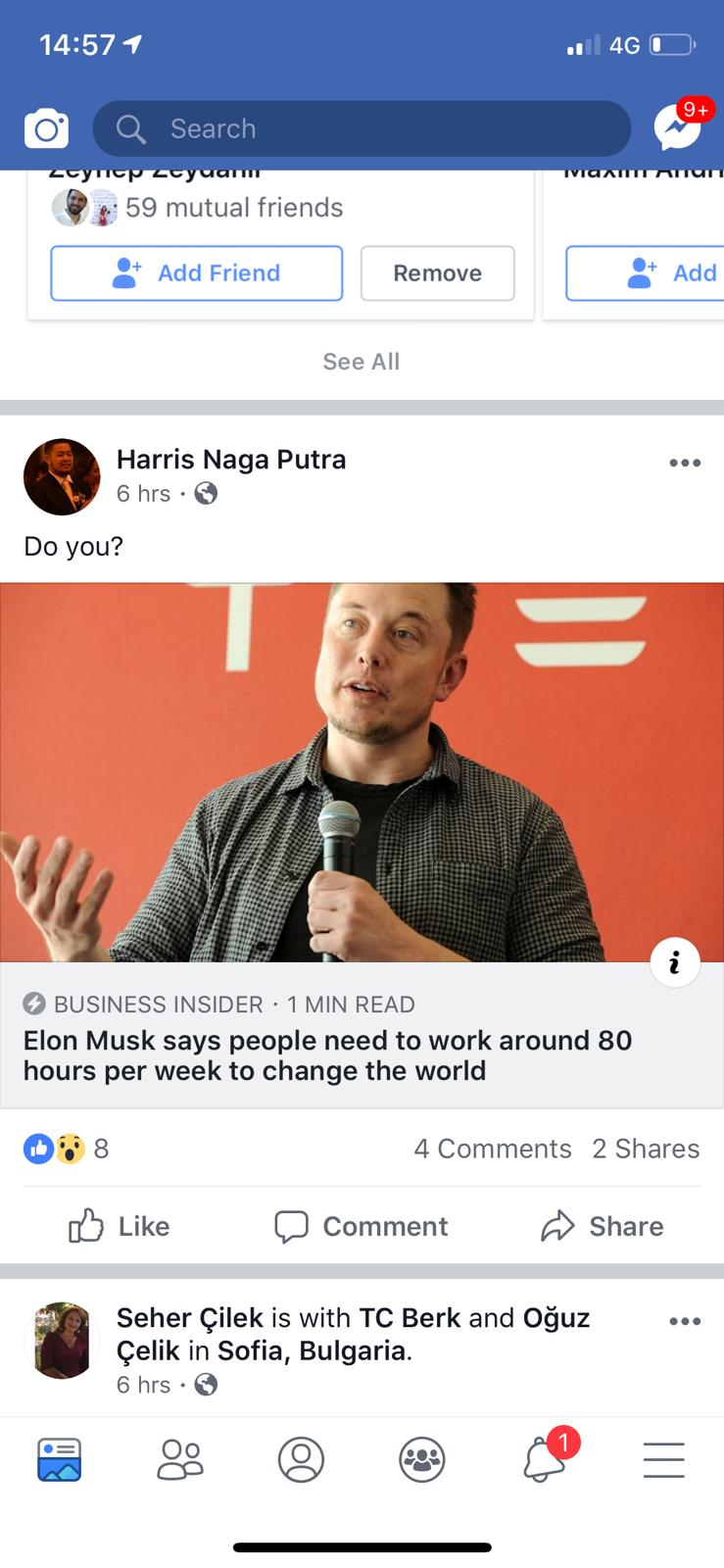
Task: Focus the Search field
Action: (x=362, y=128)
